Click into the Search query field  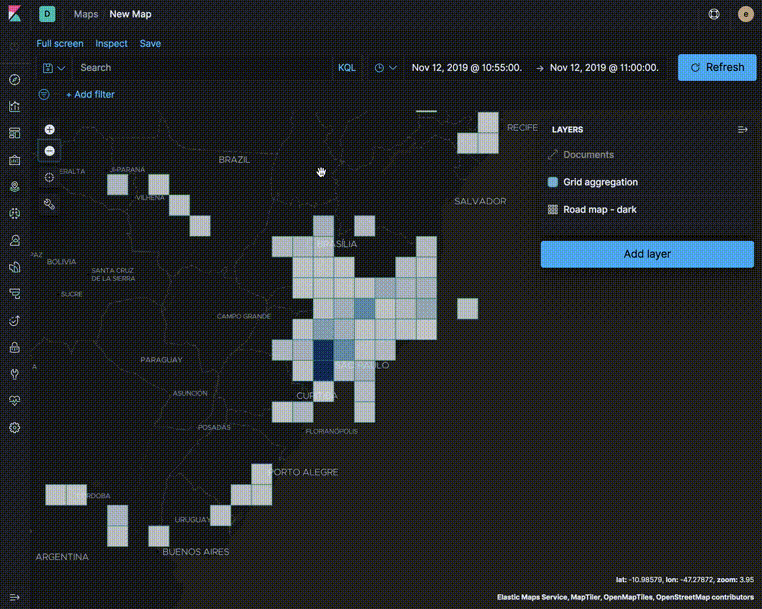(200, 68)
